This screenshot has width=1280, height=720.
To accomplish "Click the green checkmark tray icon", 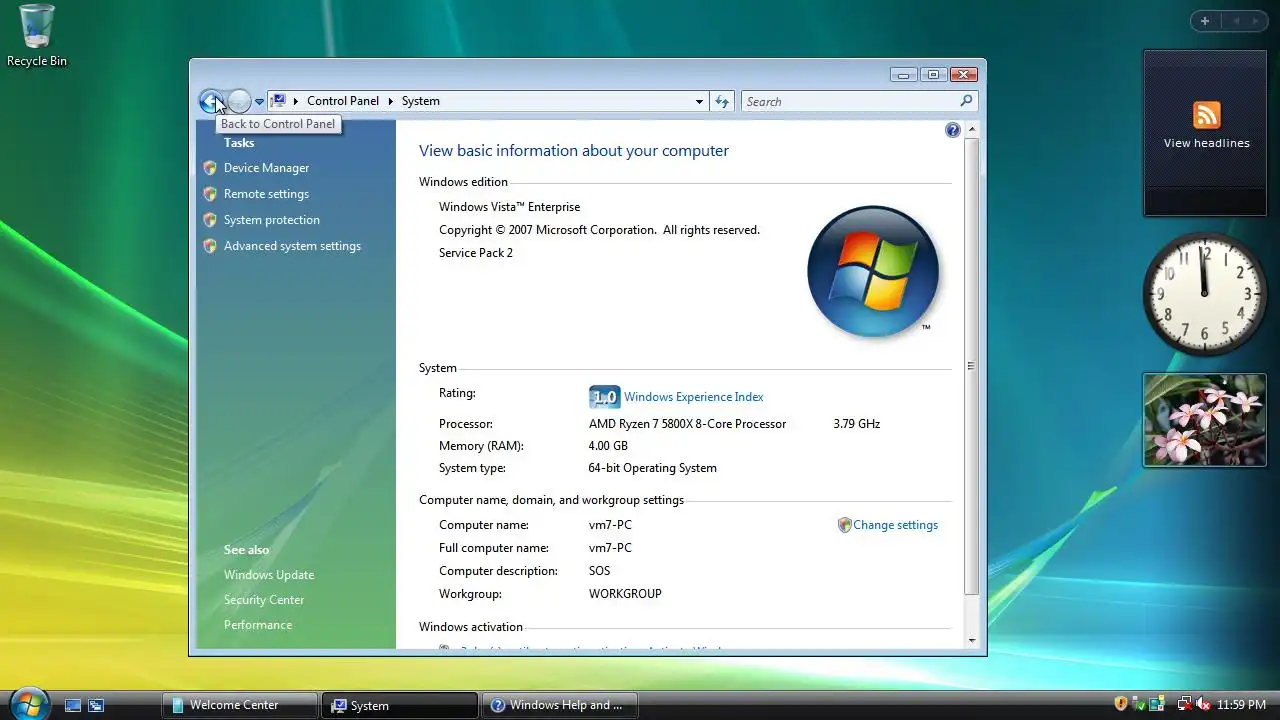I will [x=1139, y=704].
